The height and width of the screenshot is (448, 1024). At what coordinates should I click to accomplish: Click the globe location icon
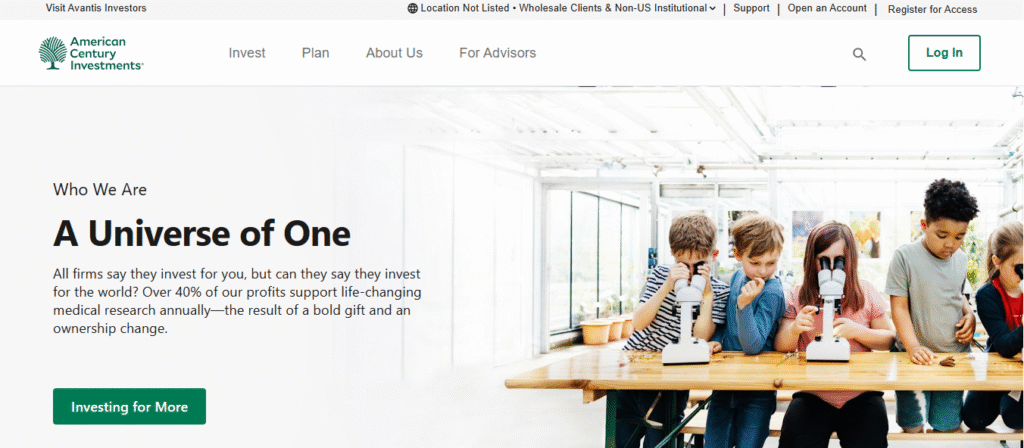[x=413, y=8]
